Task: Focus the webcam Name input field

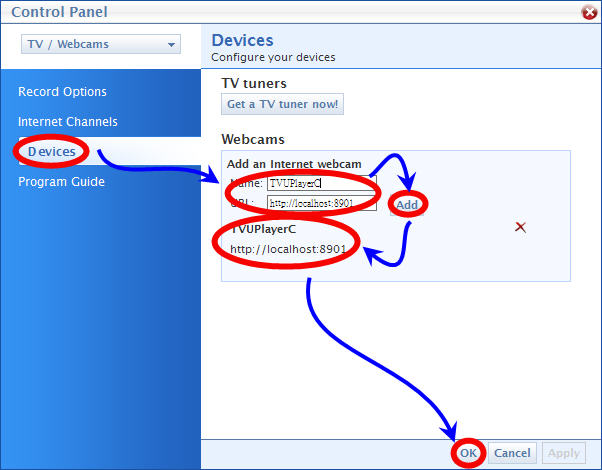Action: pos(322,183)
